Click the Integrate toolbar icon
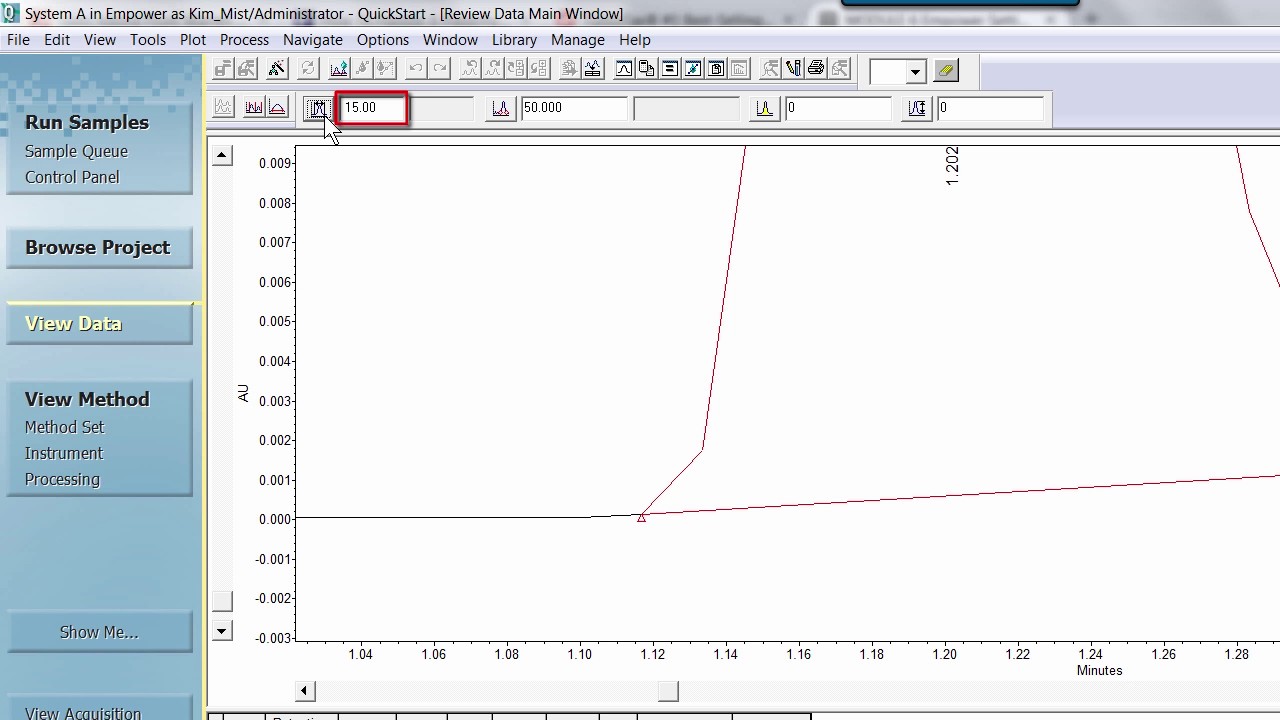1280x720 pixels. tap(339, 69)
